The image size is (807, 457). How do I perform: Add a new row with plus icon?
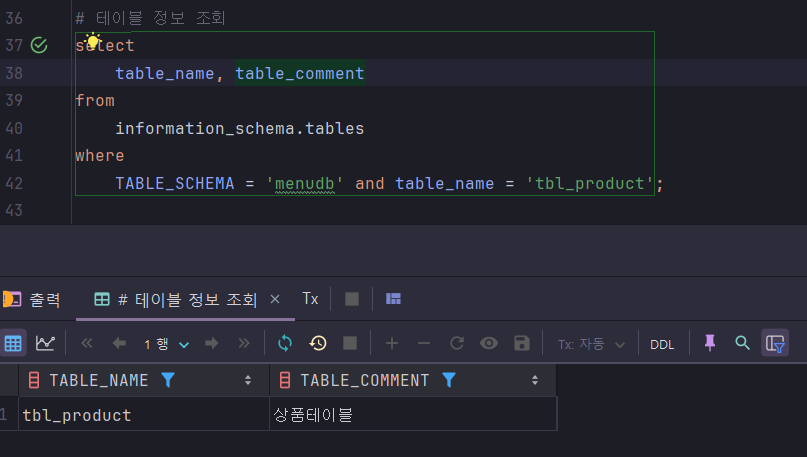[x=392, y=343]
